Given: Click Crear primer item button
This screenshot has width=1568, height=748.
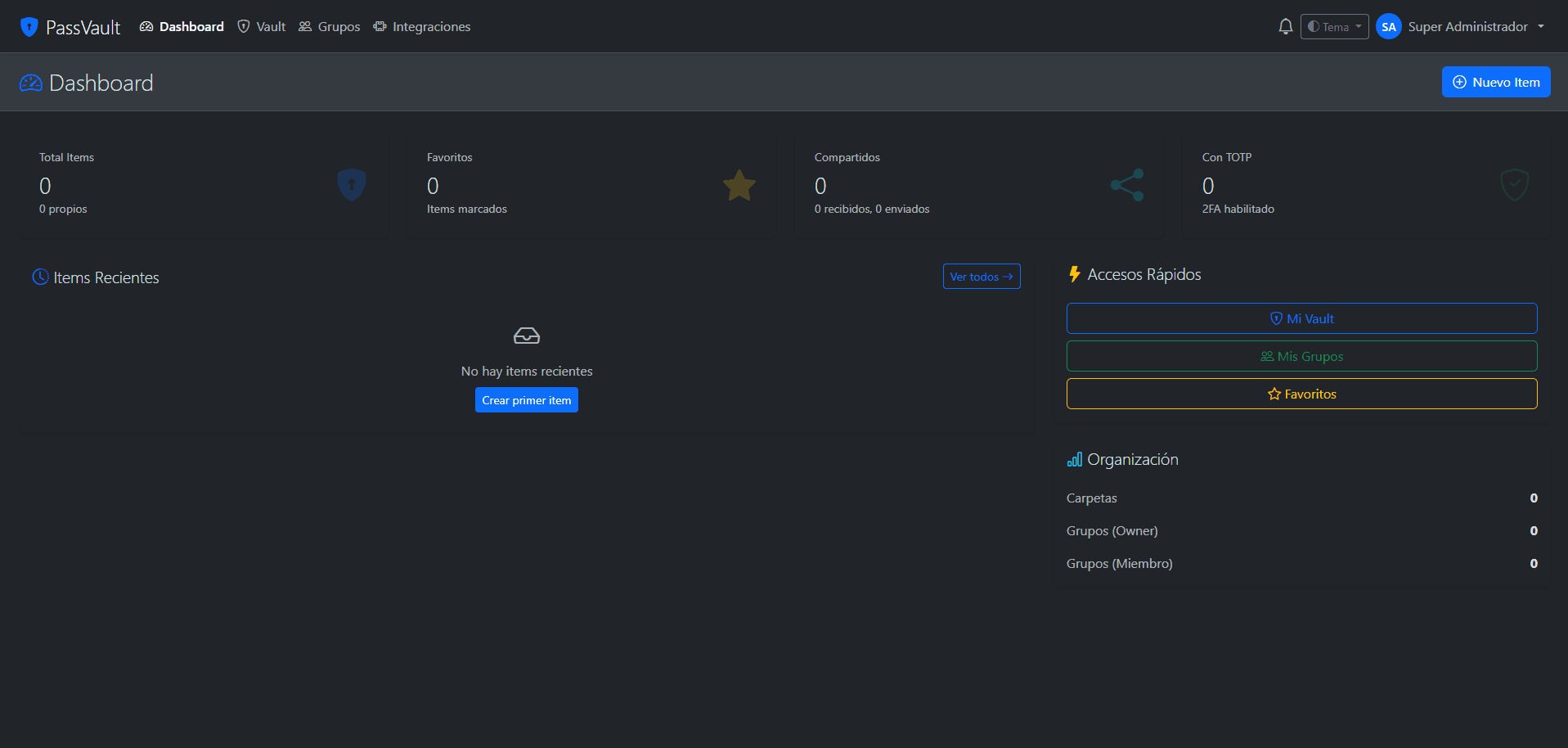Looking at the screenshot, I should click(527, 400).
